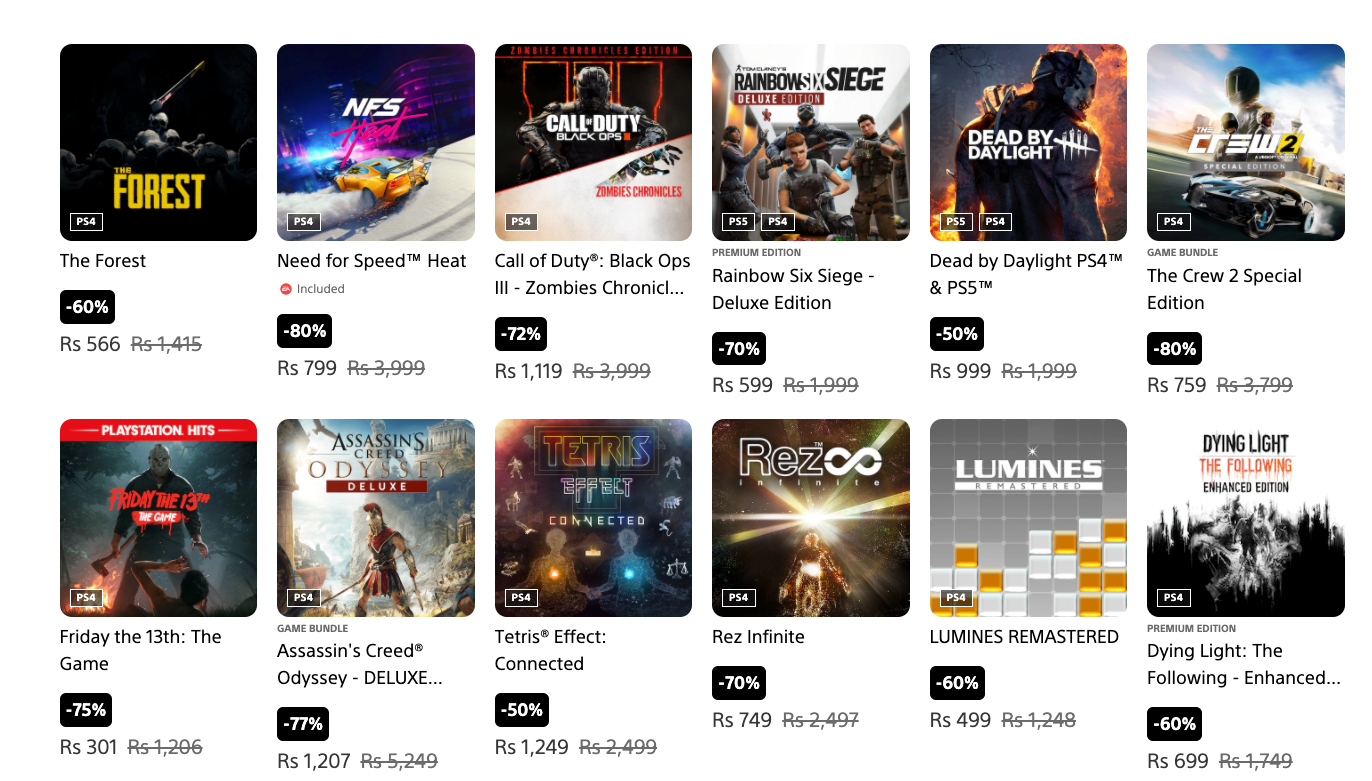The image size is (1372, 781).
Task: Click -60% badge under LUMINES REMASTERED
Action: [x=957, y=683]
